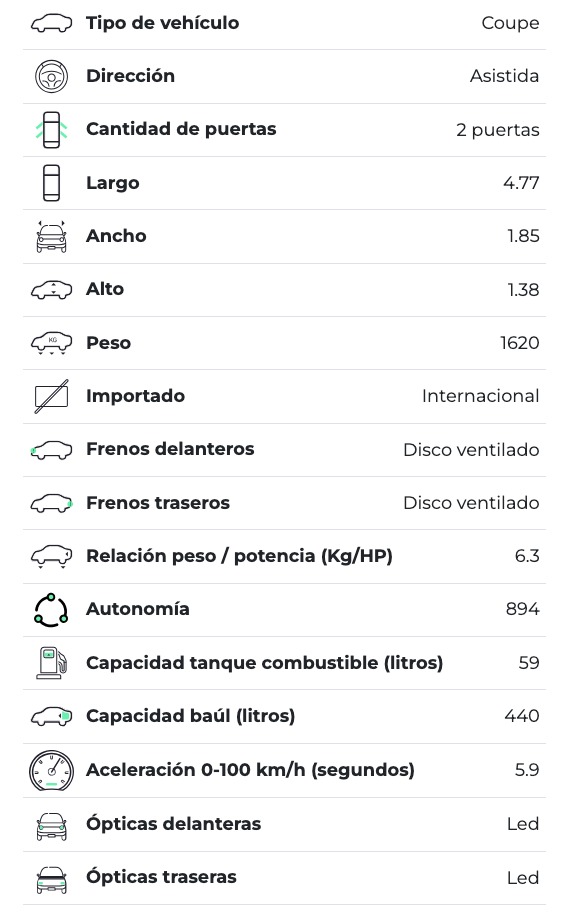Click the Ópticas delanteras car front icon
562x918 pixels.
coord(52,826)
